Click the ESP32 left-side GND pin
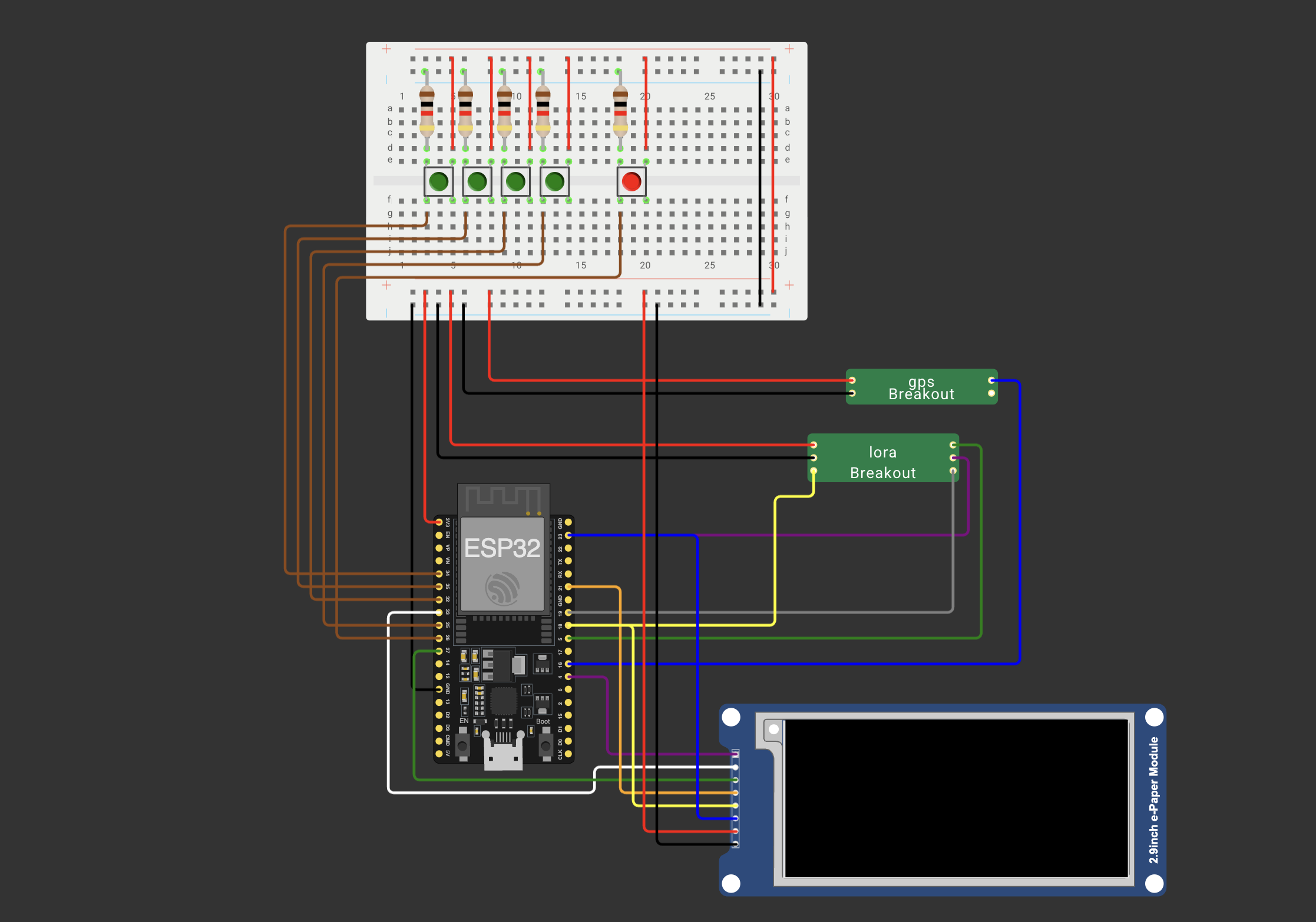1316x922 pixels. click(x=439, y=689)
